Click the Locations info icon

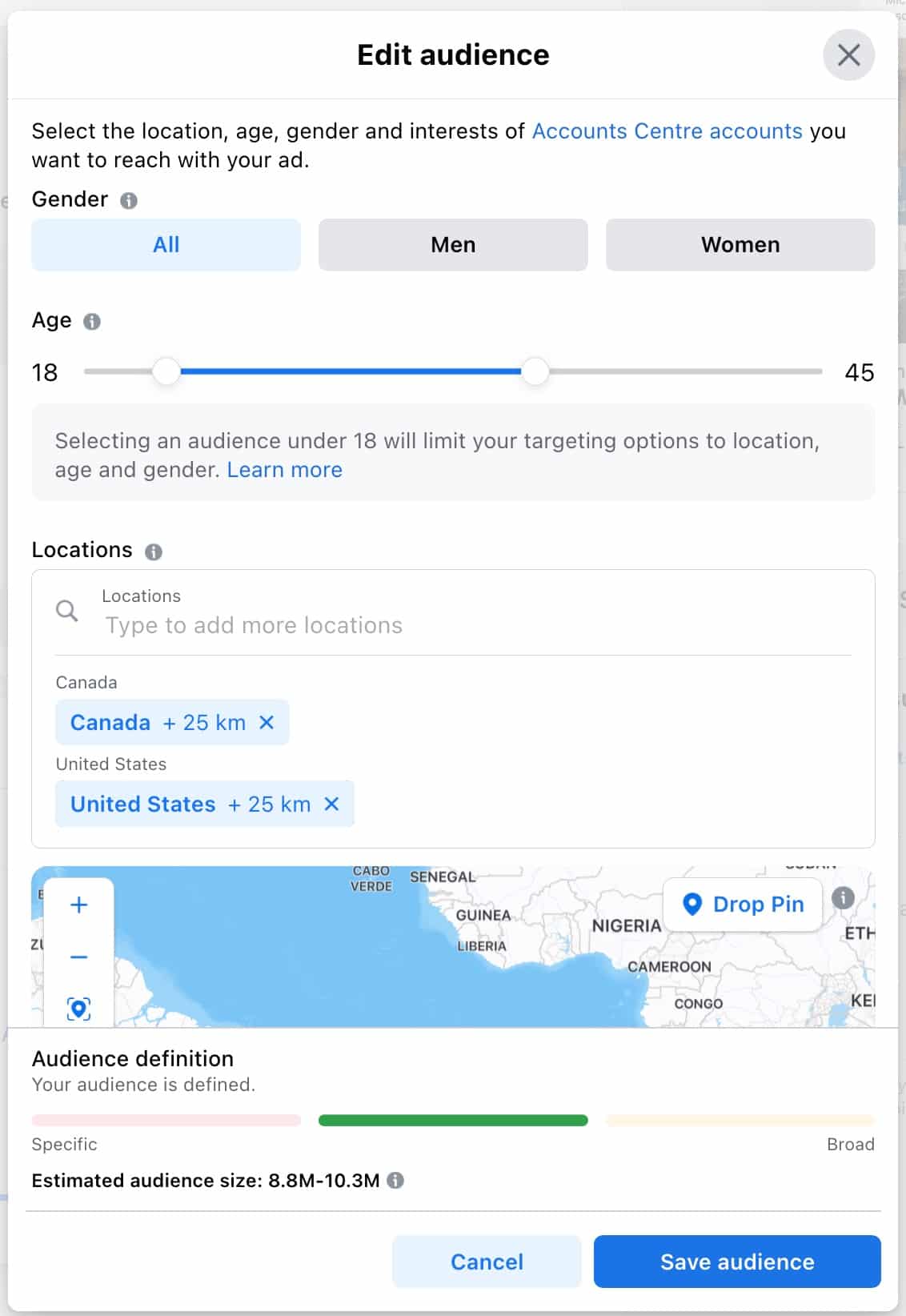pyautogui.click(x=154, y=552)
